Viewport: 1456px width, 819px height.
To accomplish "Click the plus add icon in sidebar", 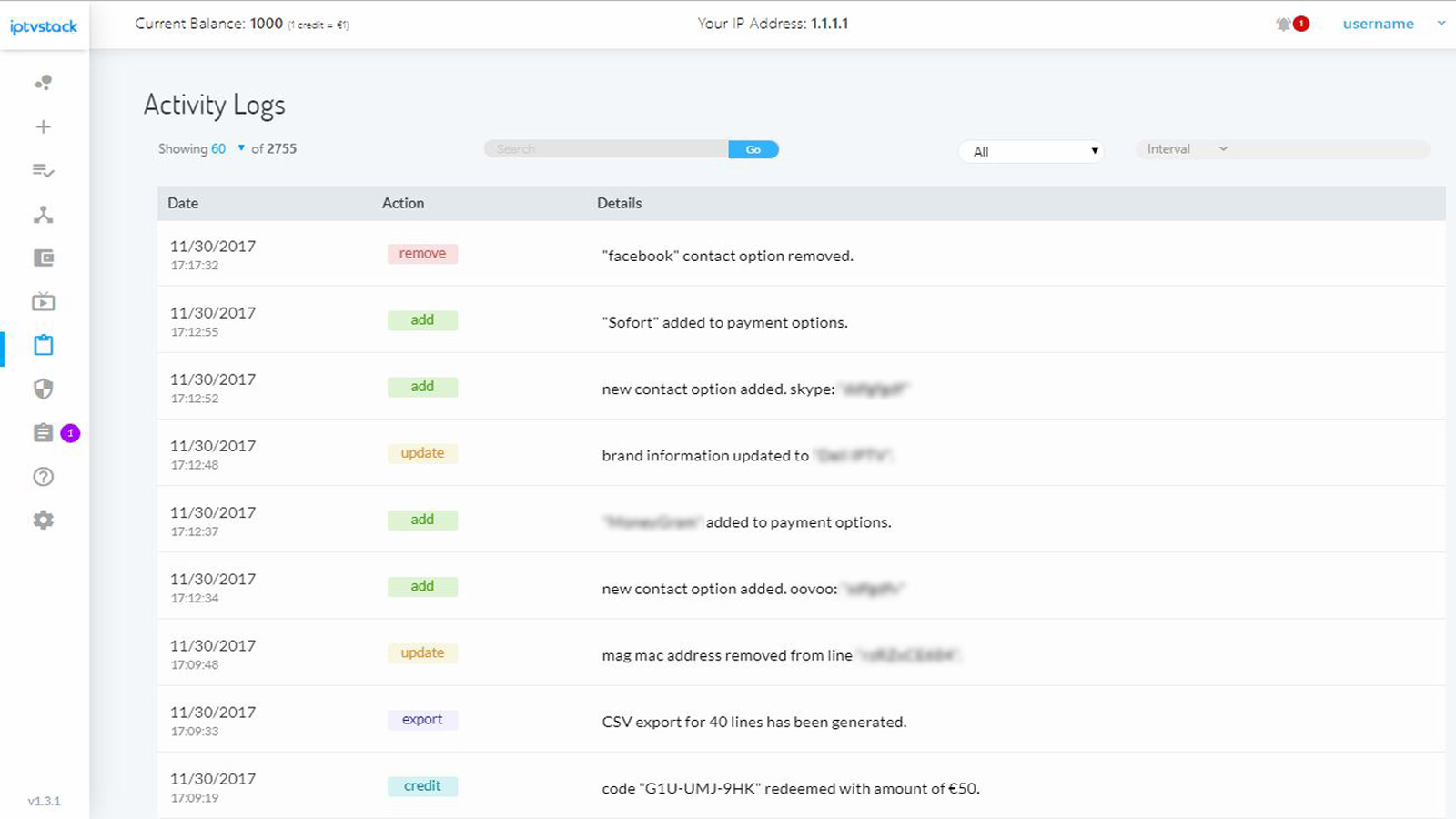I will 43,126.
